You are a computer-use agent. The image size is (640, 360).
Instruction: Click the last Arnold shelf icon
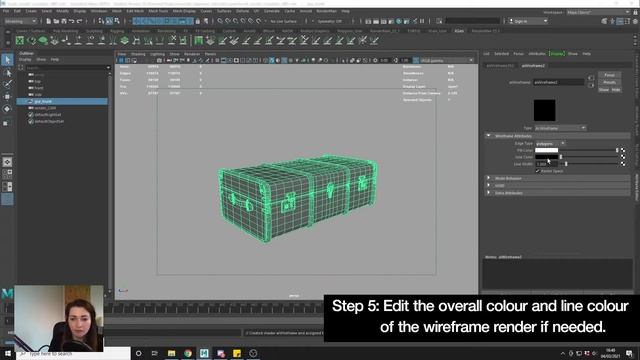click(x=374, y=40)
